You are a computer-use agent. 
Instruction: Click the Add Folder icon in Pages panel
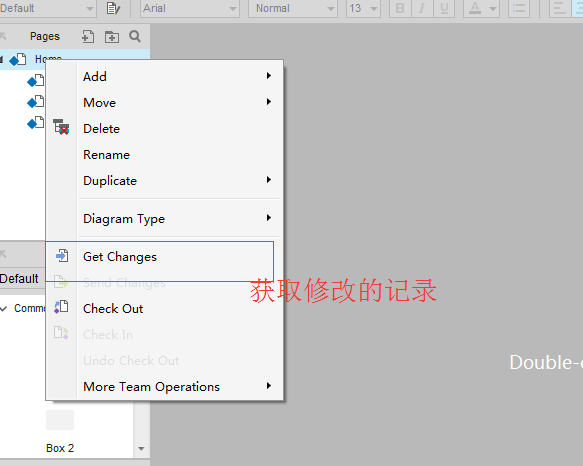pos(112,36)
